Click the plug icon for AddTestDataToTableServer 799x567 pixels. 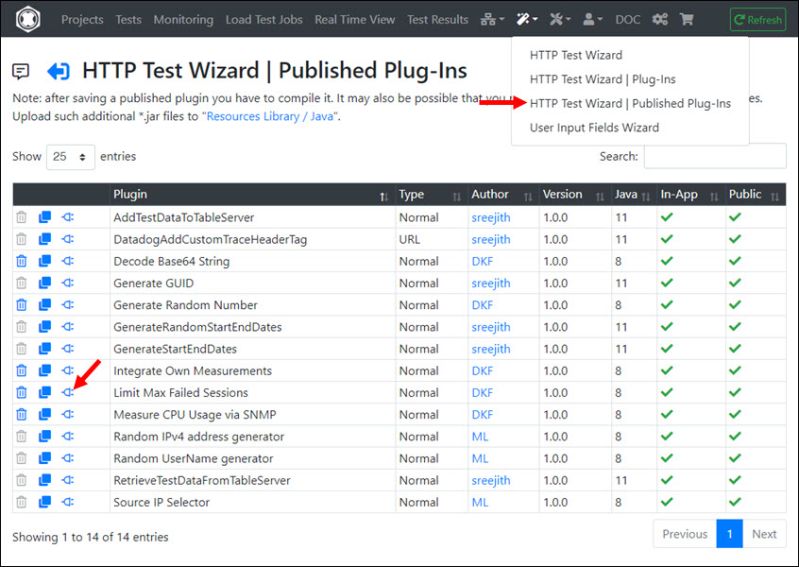tap(68, 218)
